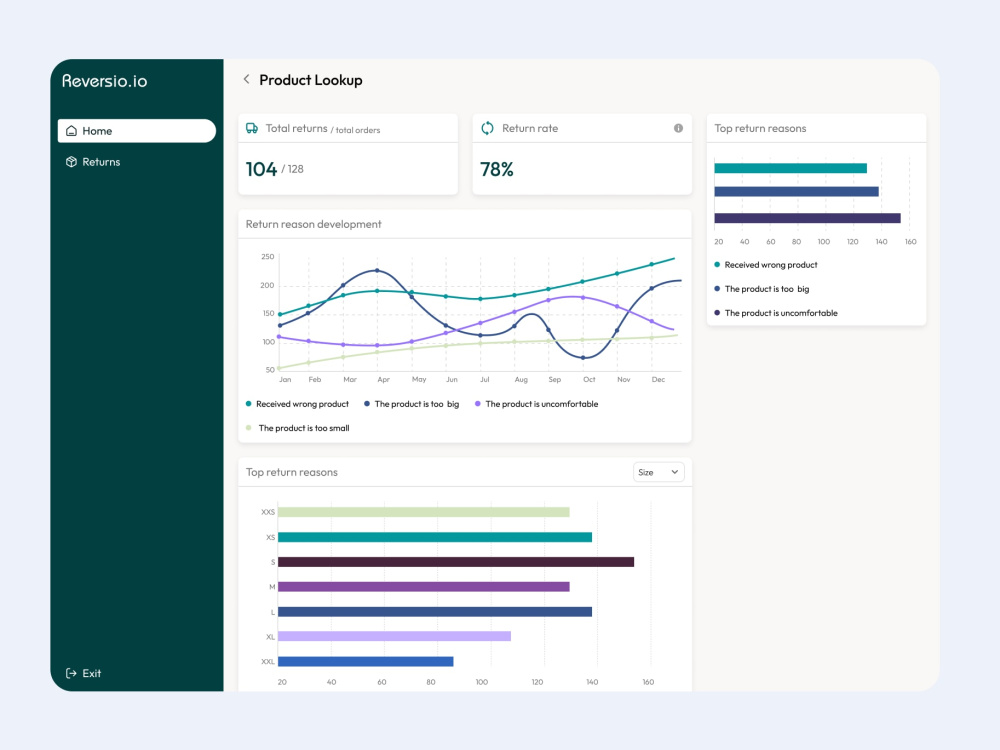Toggle 'The product is too small' legend entry
This screenshot has height=750, width=1000.
(298, 428)
